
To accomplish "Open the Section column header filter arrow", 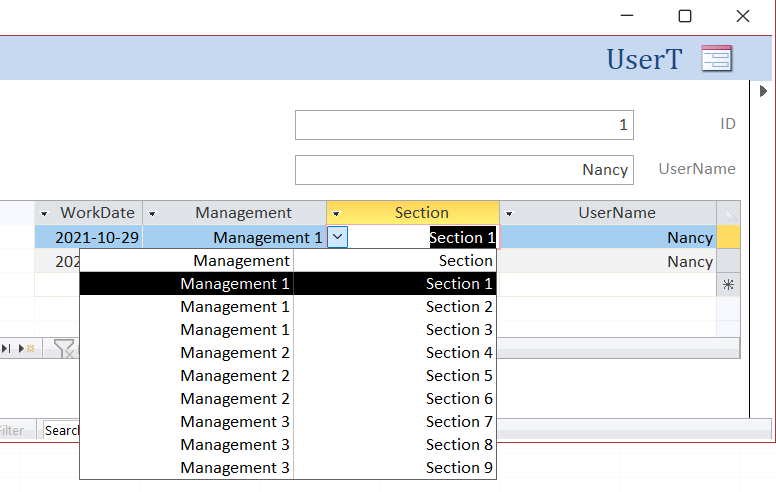I will [337, 214].
